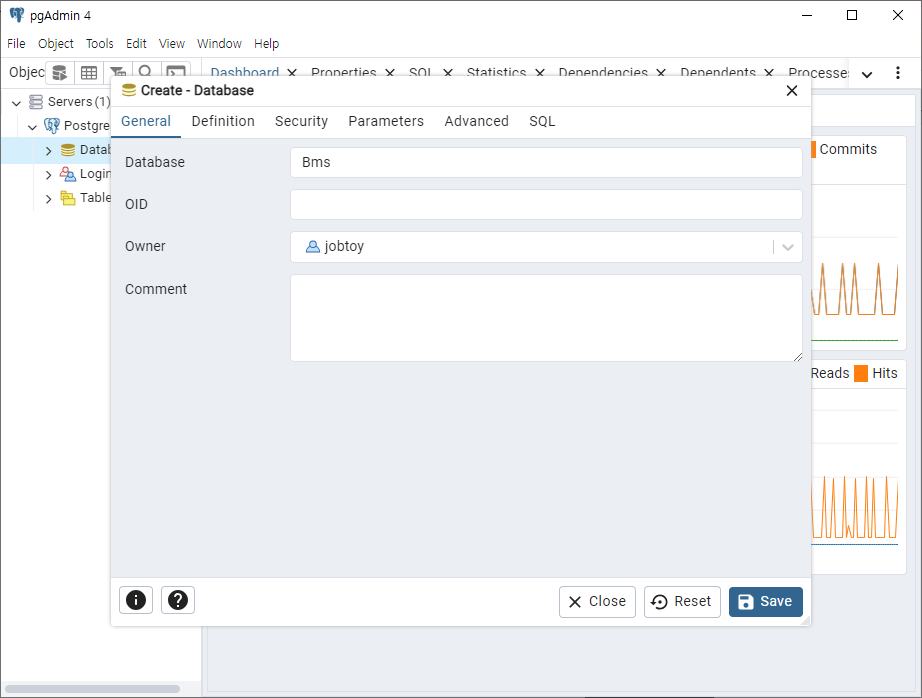Viewport: 922px width, 698px height.
Task: Open the Object menu
Action: [x=56, y=44]
